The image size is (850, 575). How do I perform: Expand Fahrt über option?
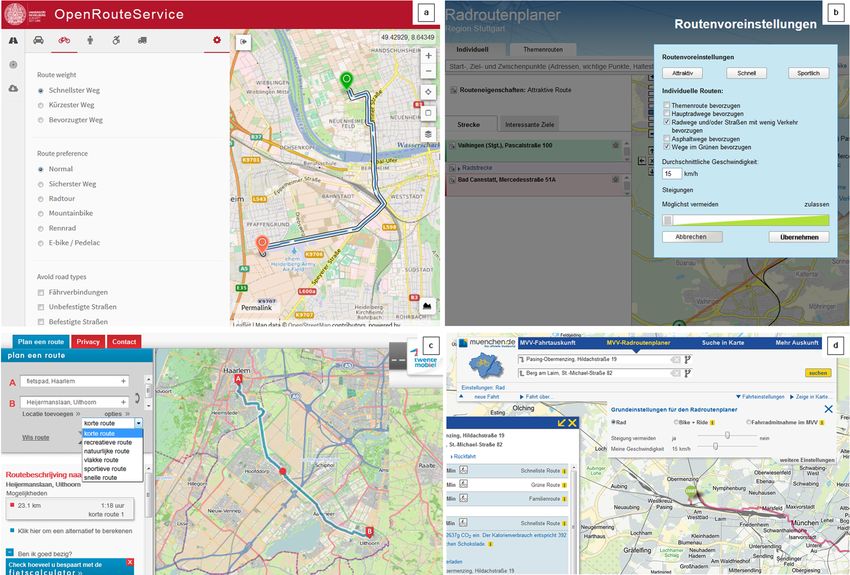click(536, 397)
